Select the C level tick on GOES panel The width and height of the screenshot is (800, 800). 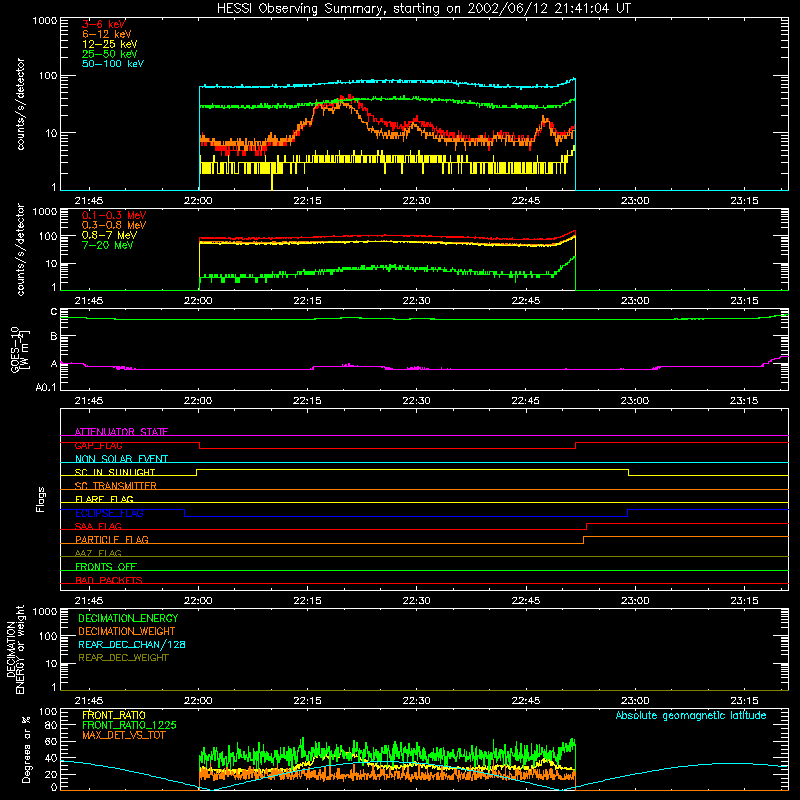(54, 312)
